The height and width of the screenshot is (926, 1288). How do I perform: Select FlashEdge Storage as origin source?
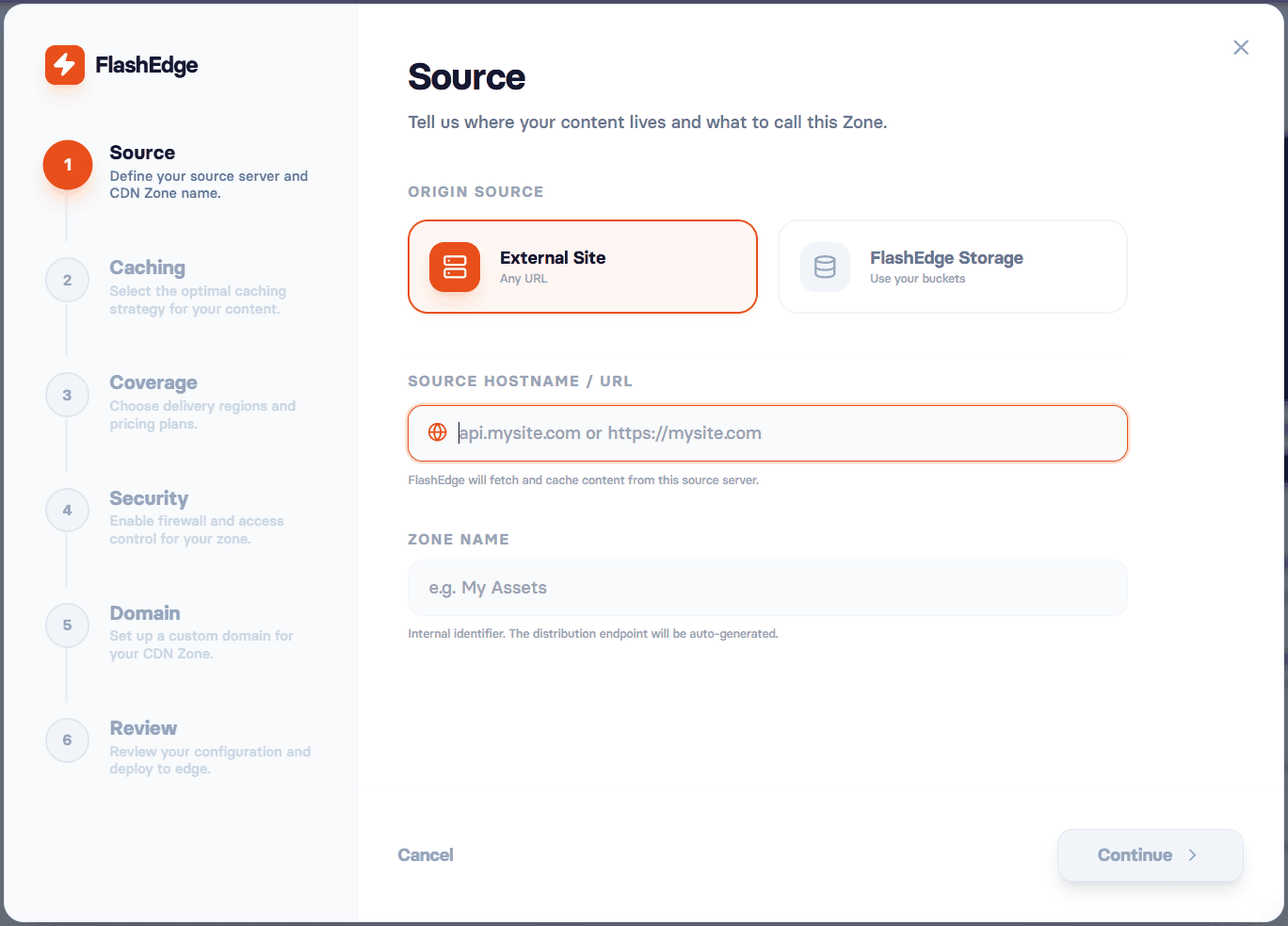click(953, 267)
